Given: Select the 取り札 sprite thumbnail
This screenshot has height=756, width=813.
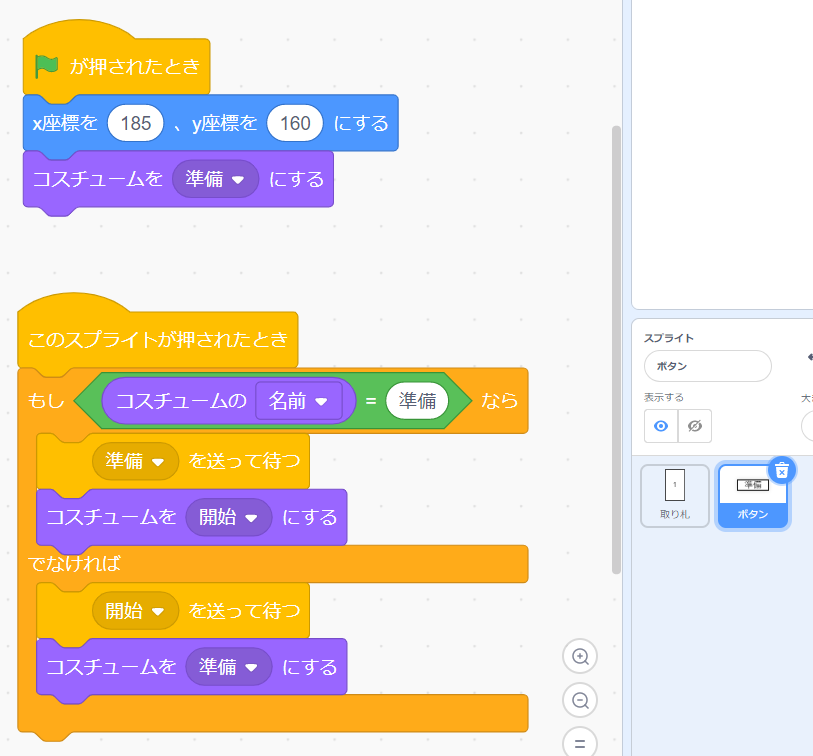Looking at the screenshot, I should point(675,496).
